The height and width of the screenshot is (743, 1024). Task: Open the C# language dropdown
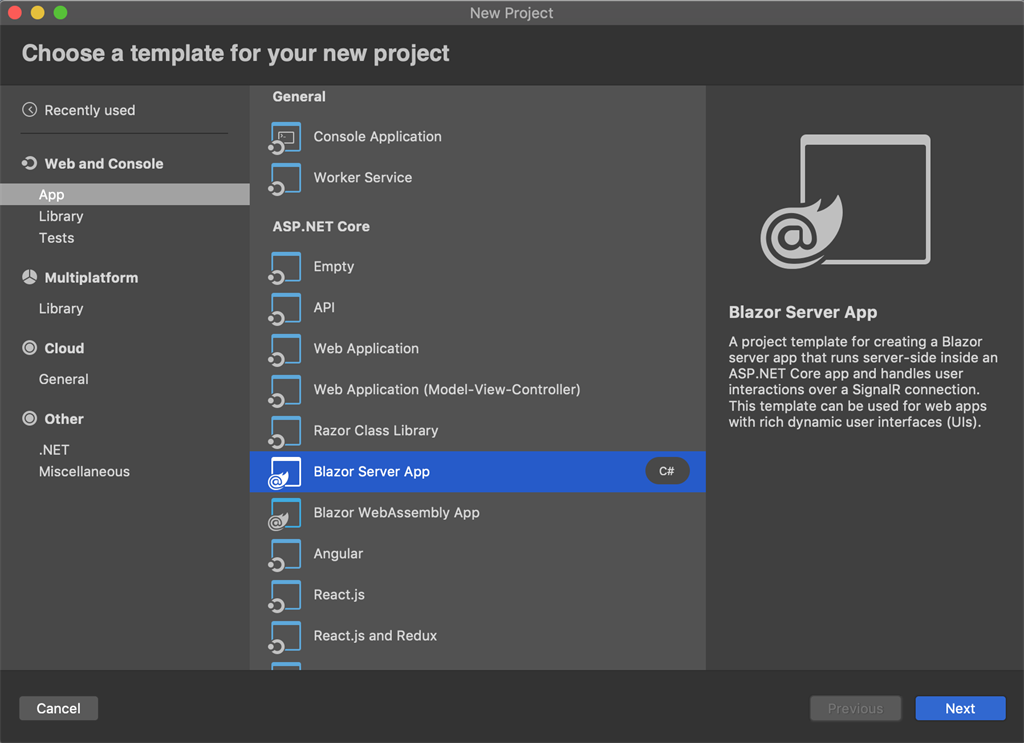point(667,472)
